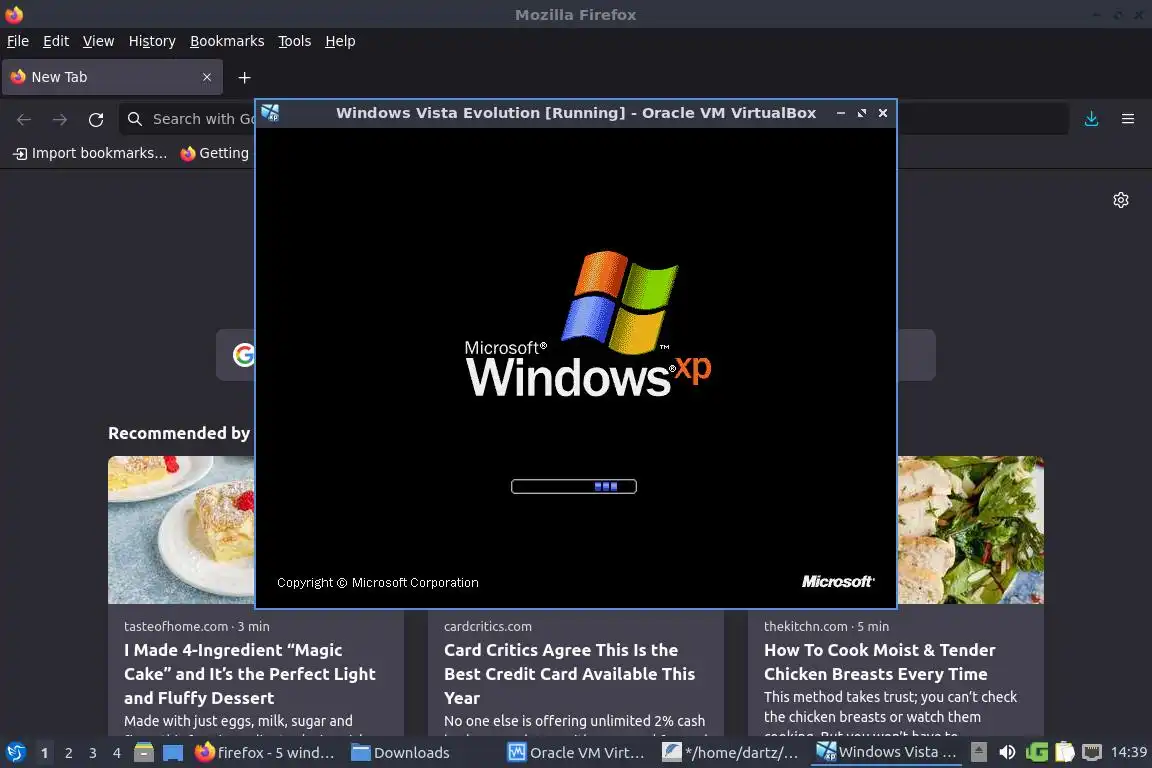This screenshot has width=1152, height=768.
Task: Activate firefox taskbar window group
Action: tap(264, 753)
